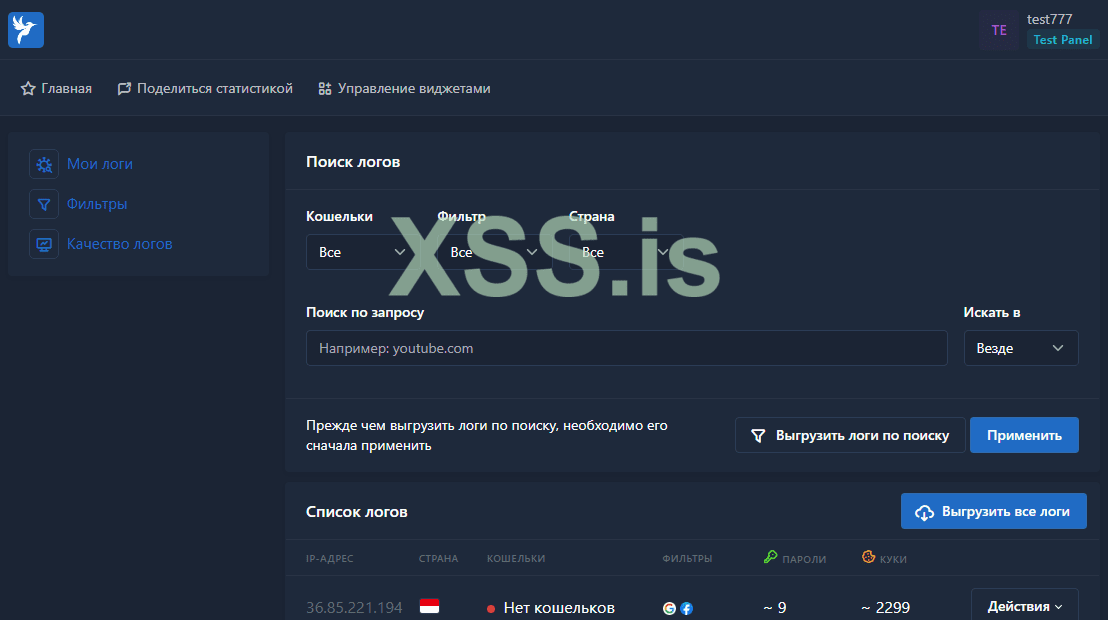Click the passwords count ~ 9
Image resolution: width=1108 pixels, height=620 pixels.
[x=774, y=608]
